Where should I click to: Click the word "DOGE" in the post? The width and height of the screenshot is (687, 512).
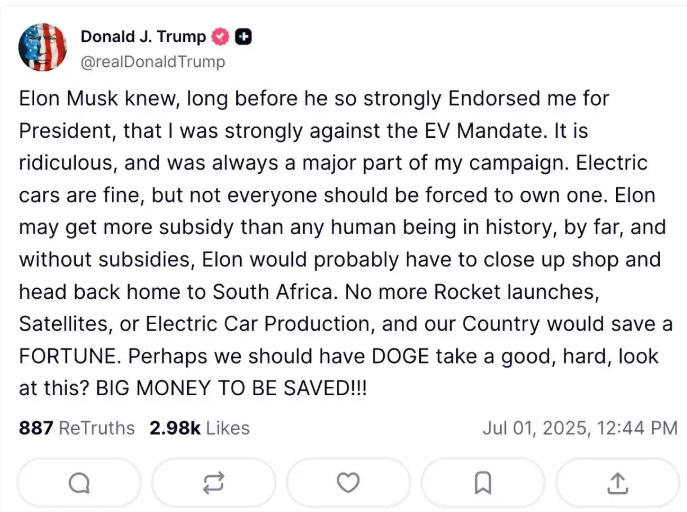(400, 357)
